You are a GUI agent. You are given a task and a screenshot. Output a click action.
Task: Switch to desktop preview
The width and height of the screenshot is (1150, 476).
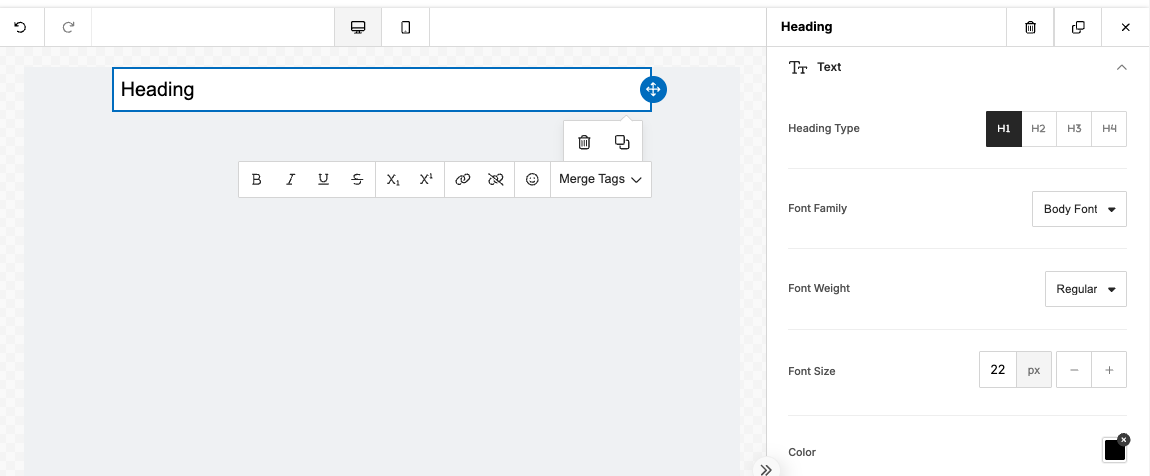(358, 27)
